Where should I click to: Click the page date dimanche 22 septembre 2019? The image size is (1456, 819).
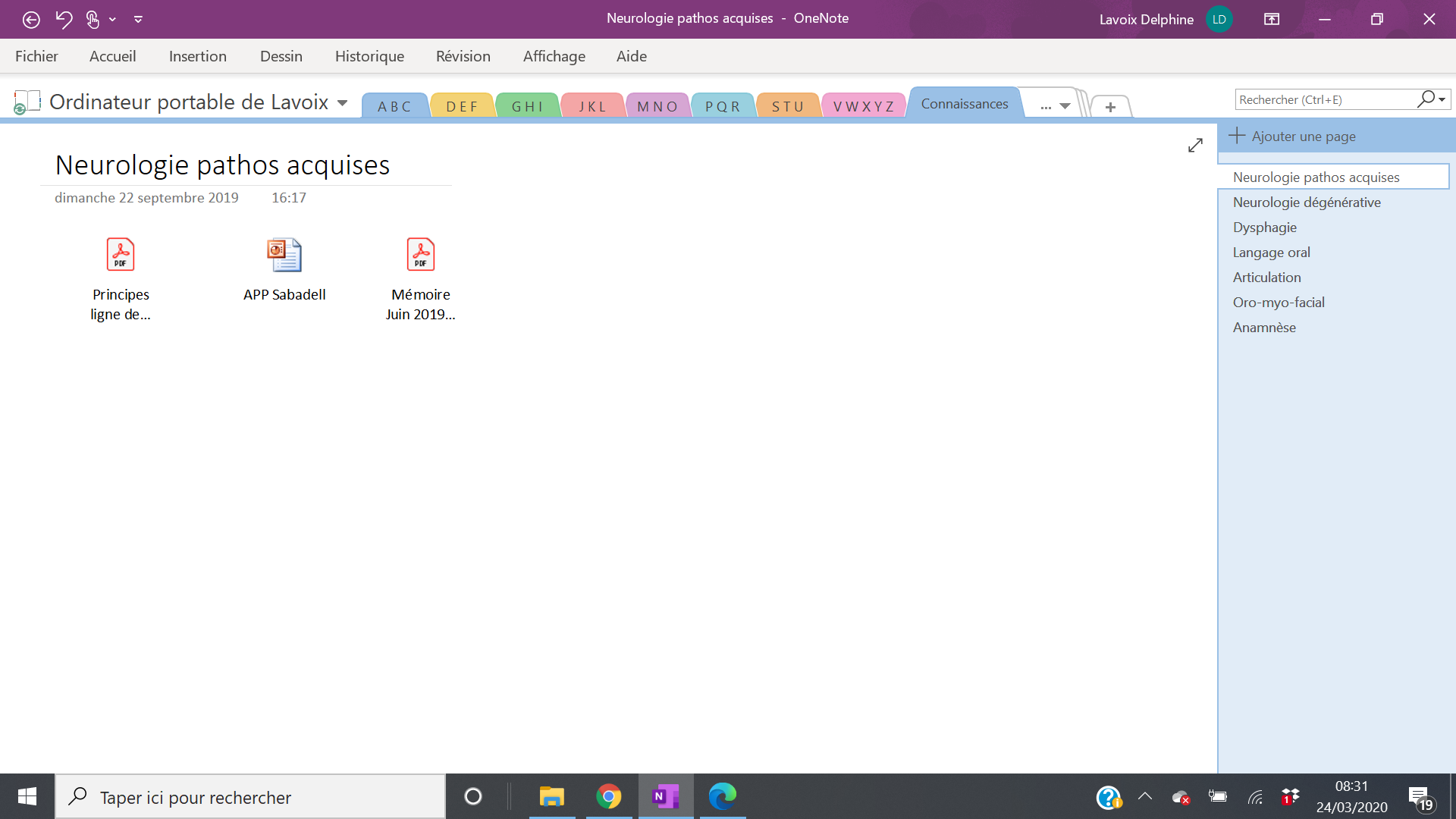[x=146, y=198]
